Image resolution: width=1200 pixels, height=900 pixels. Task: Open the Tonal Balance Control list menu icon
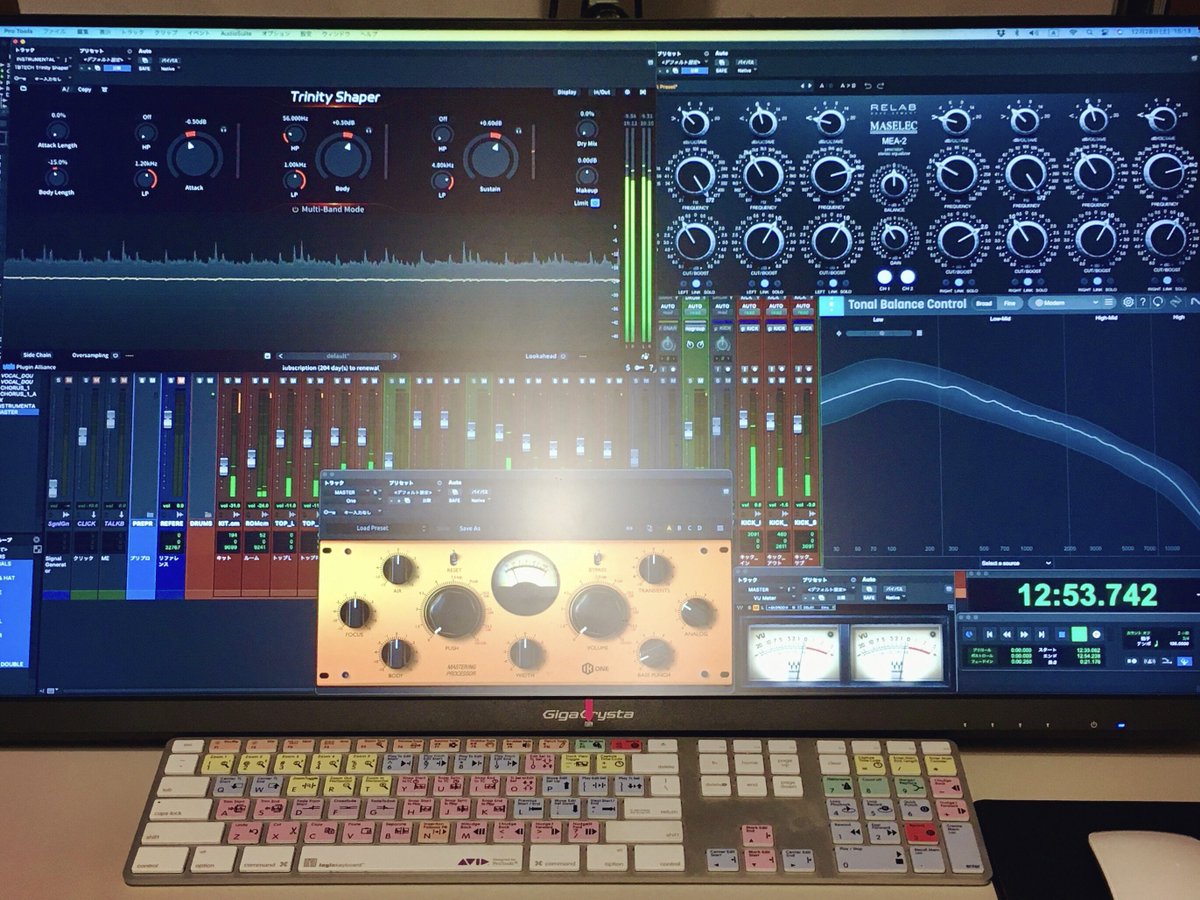click(1108, 302)
